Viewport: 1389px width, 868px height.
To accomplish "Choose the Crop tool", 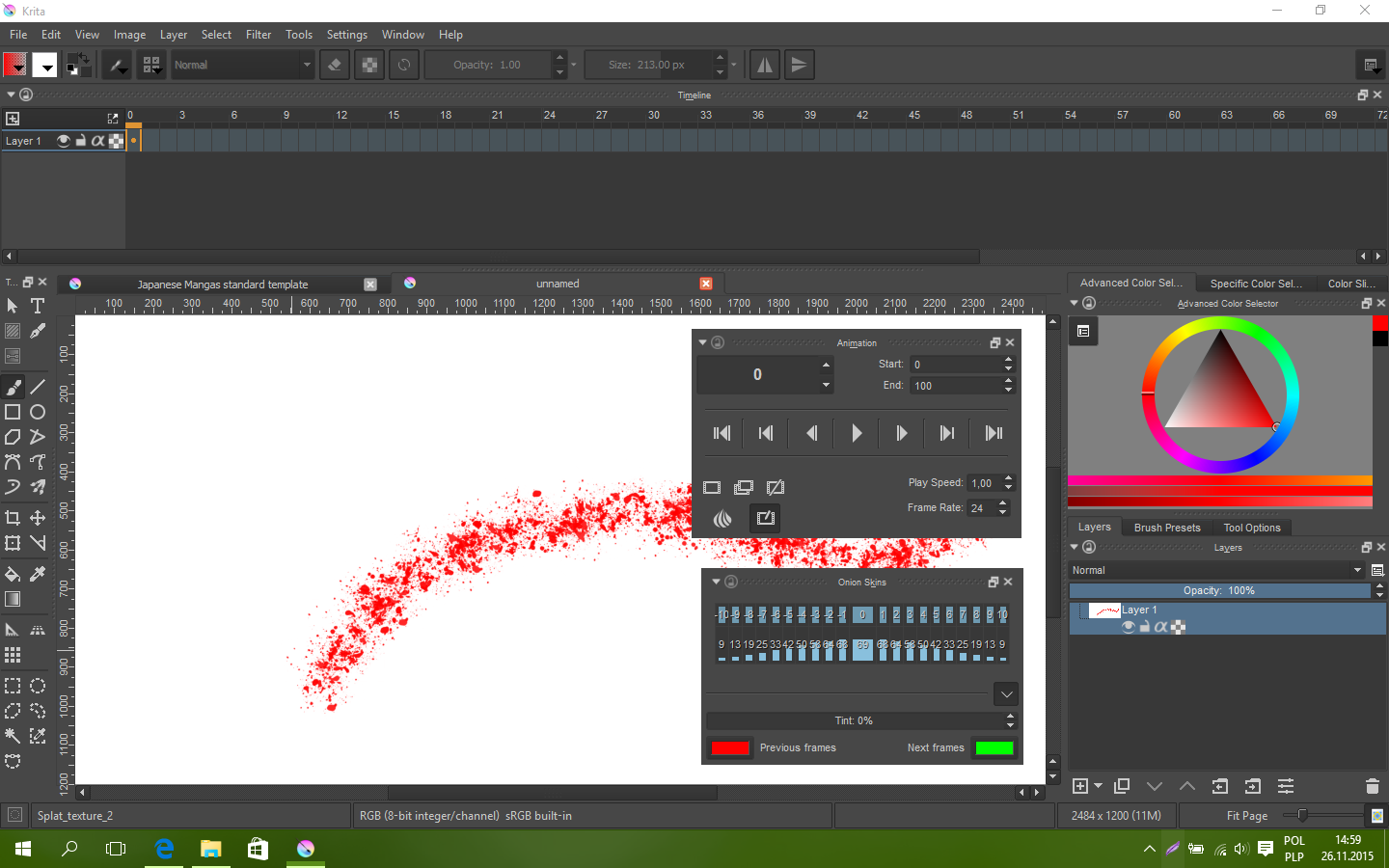I will pos(13,518).
